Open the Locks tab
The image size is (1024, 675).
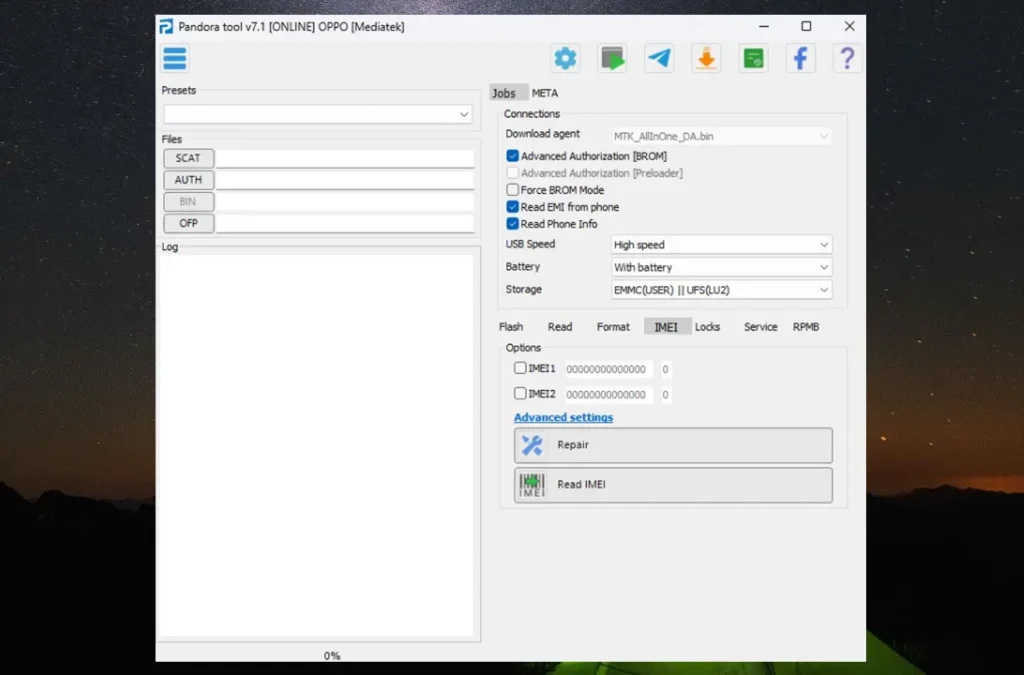point(707,326)
